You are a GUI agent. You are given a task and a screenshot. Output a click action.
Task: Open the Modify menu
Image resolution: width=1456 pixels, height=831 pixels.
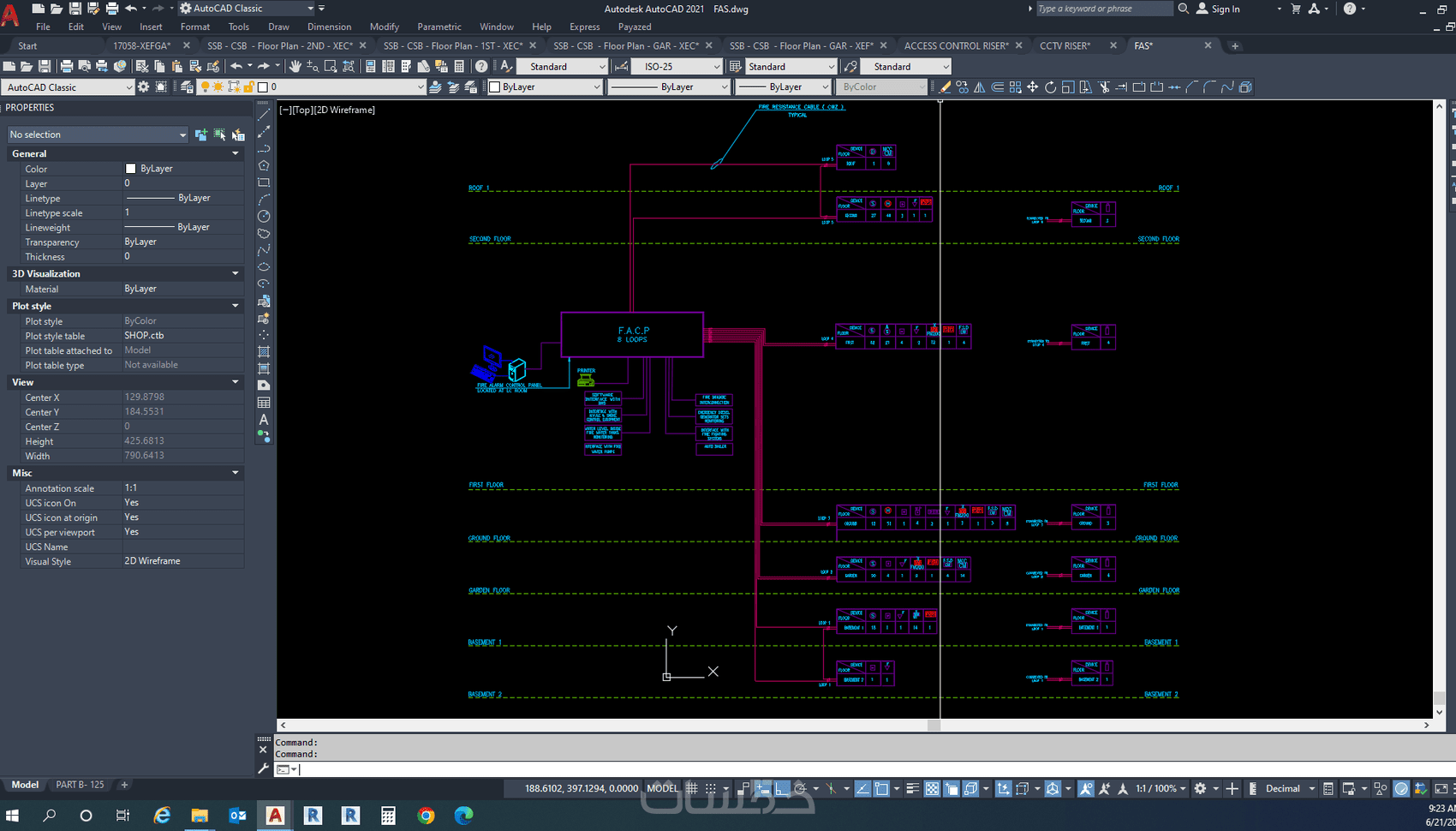coord(384,27)
